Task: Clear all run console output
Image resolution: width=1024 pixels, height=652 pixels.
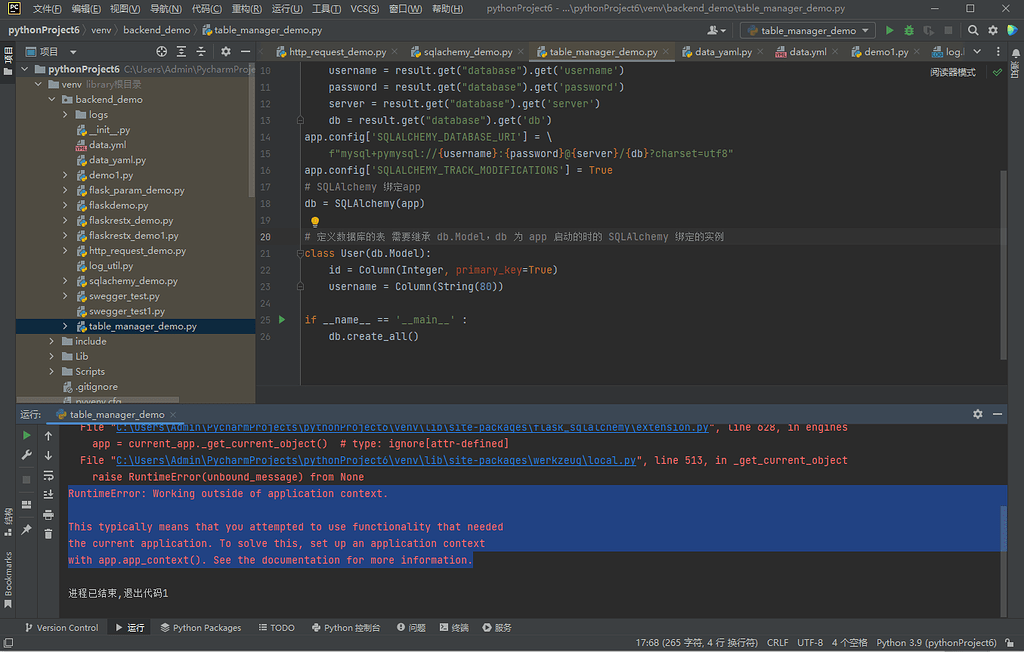Action: [x=48, y=534]
